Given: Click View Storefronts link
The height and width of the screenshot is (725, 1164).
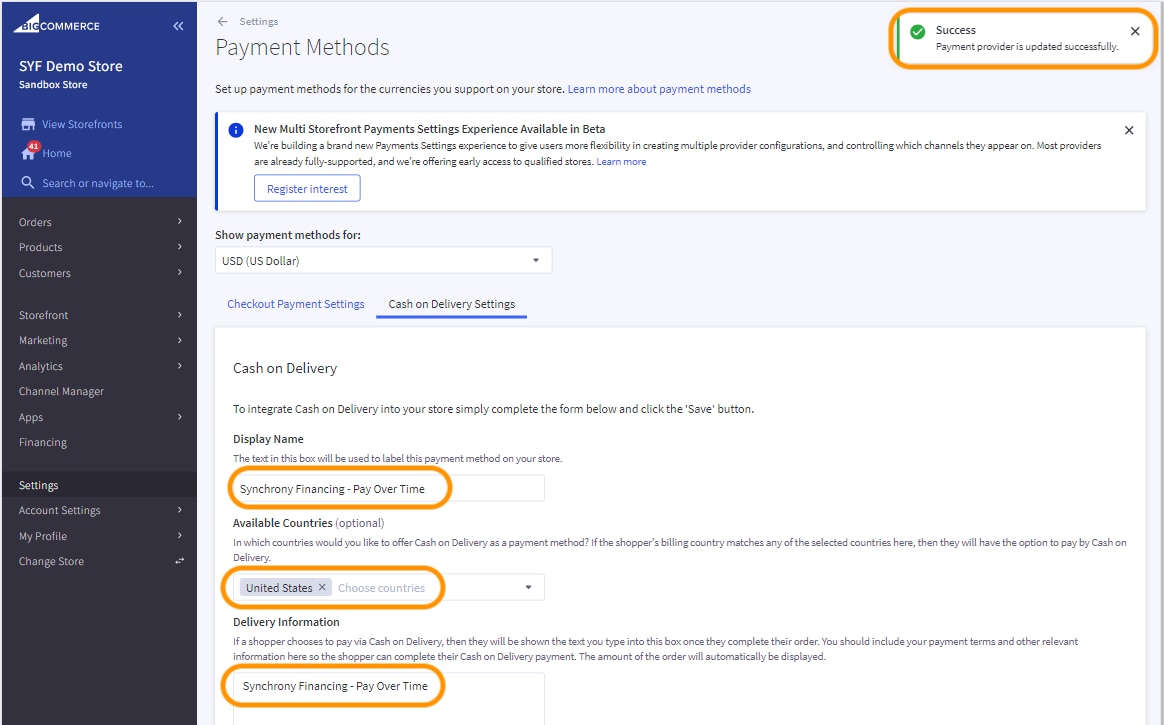Looking at the screenshot, I should (x=82, y=124).
